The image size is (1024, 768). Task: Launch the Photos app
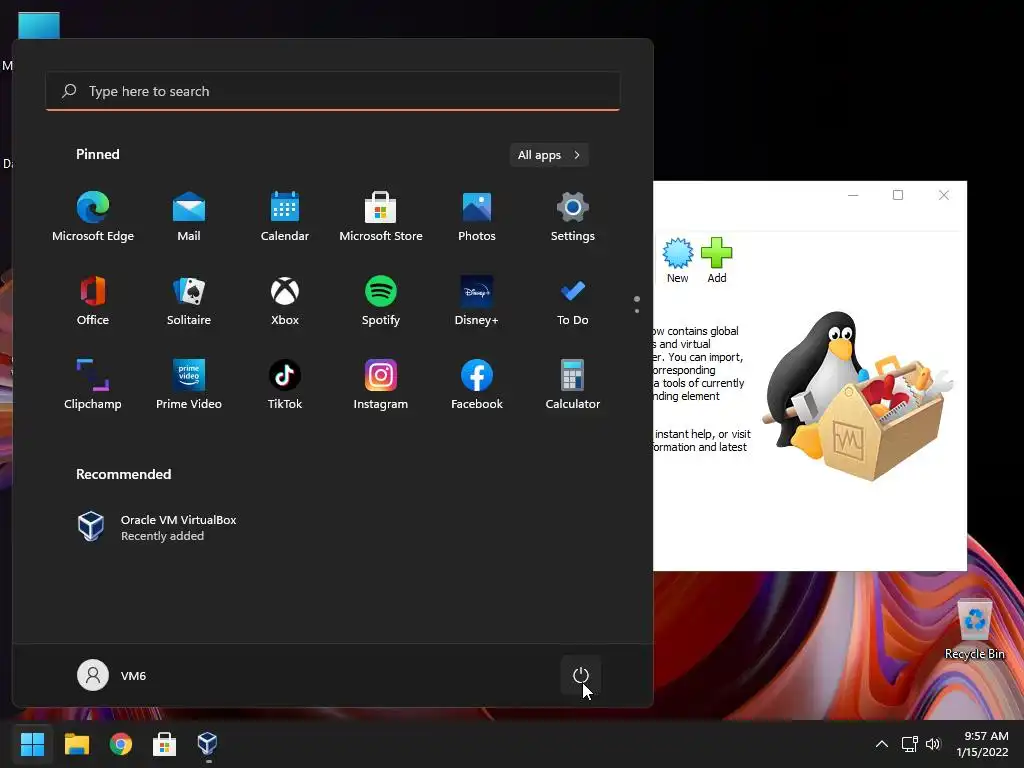(477, 217)
